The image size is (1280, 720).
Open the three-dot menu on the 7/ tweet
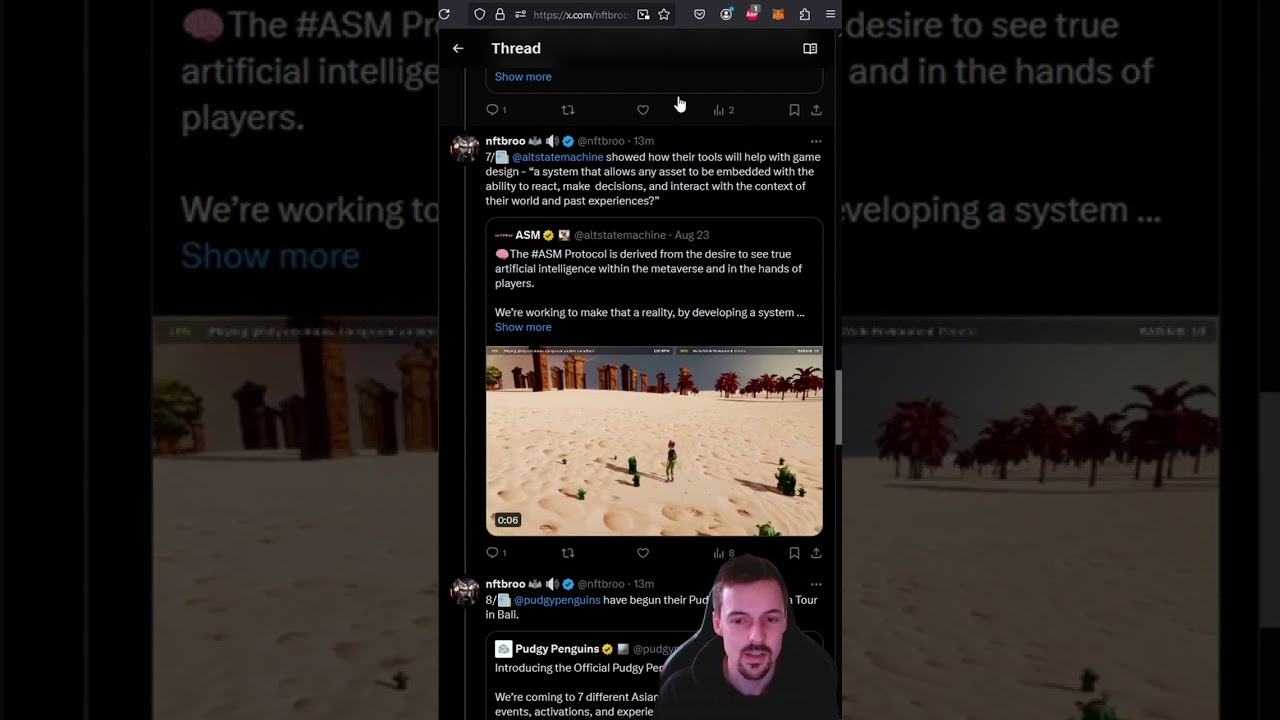(x=816, y=141)
